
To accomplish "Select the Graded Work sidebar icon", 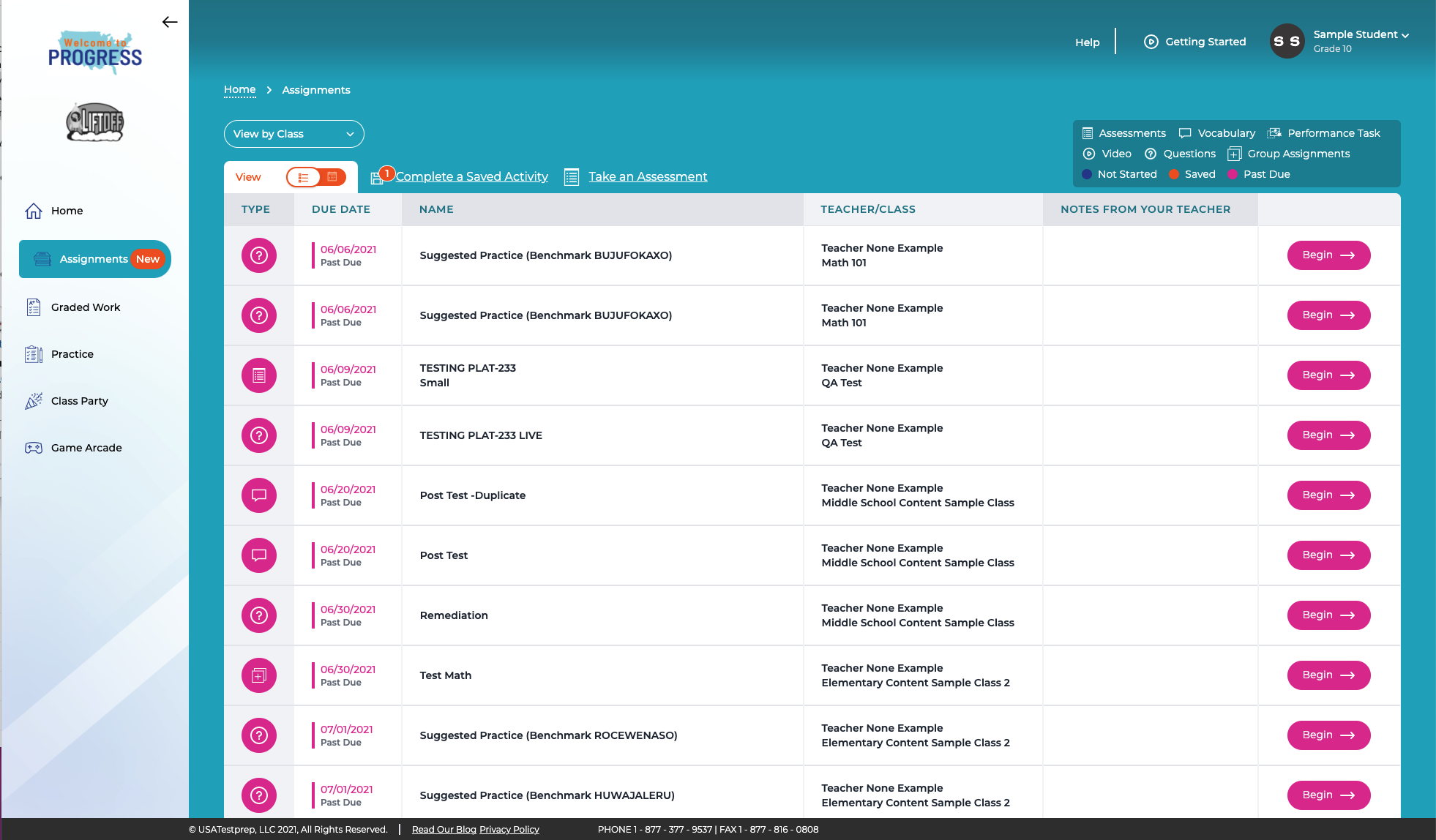I will coord(33,307).
